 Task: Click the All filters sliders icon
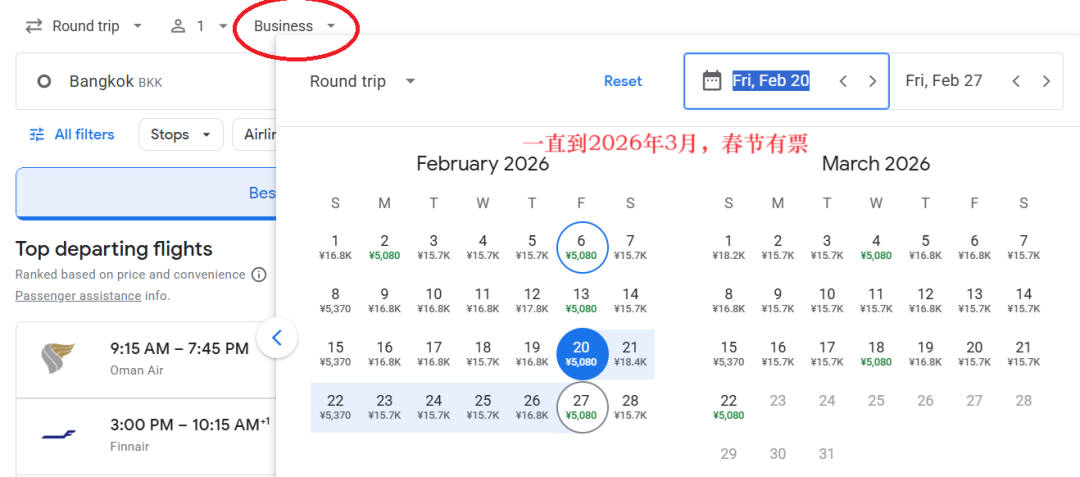[37, 134]
